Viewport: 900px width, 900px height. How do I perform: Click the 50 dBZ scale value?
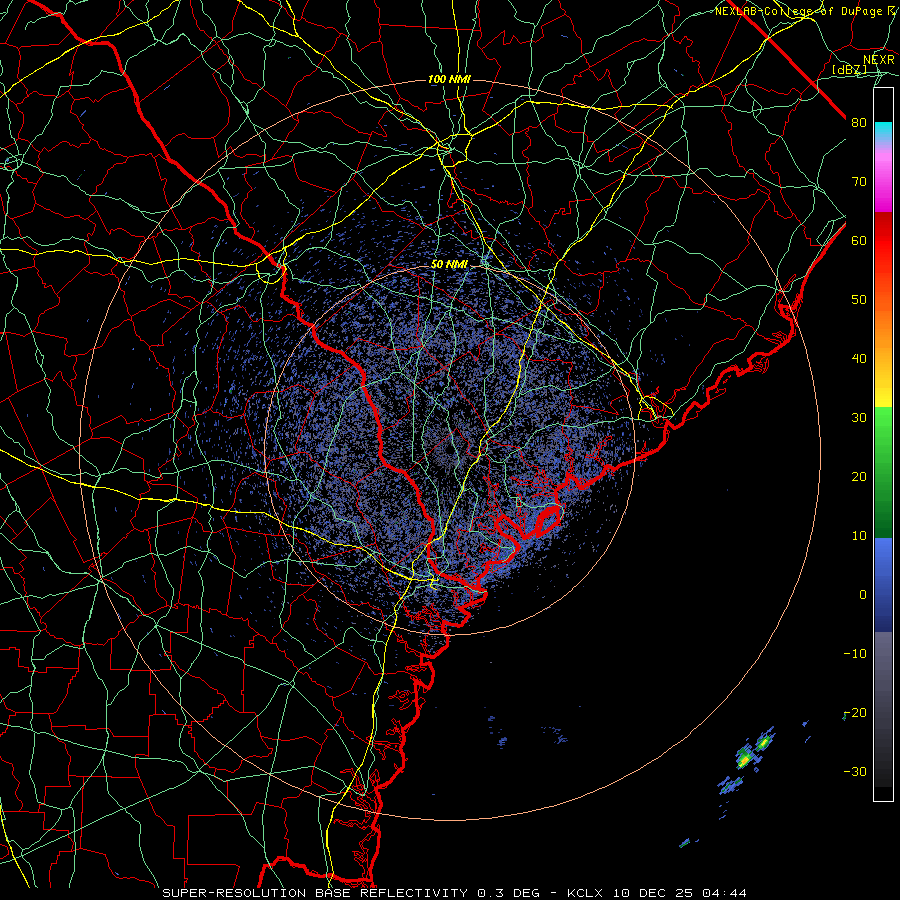tap(859, 300)
